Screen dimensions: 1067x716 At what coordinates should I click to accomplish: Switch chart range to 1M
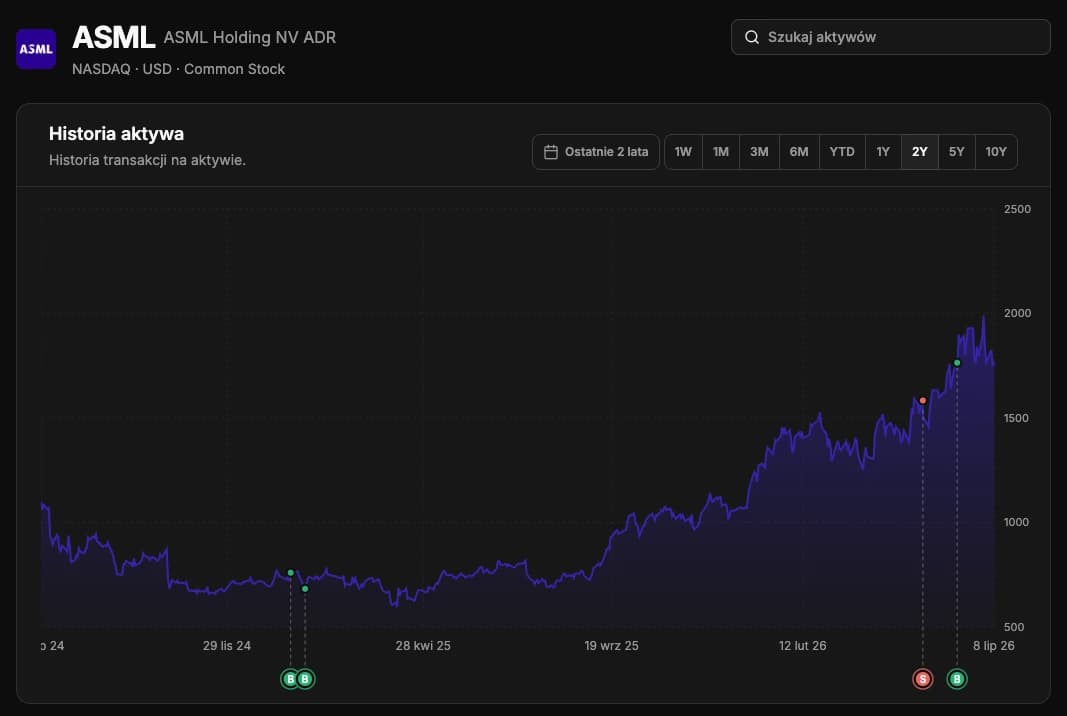tap(721, 152)
